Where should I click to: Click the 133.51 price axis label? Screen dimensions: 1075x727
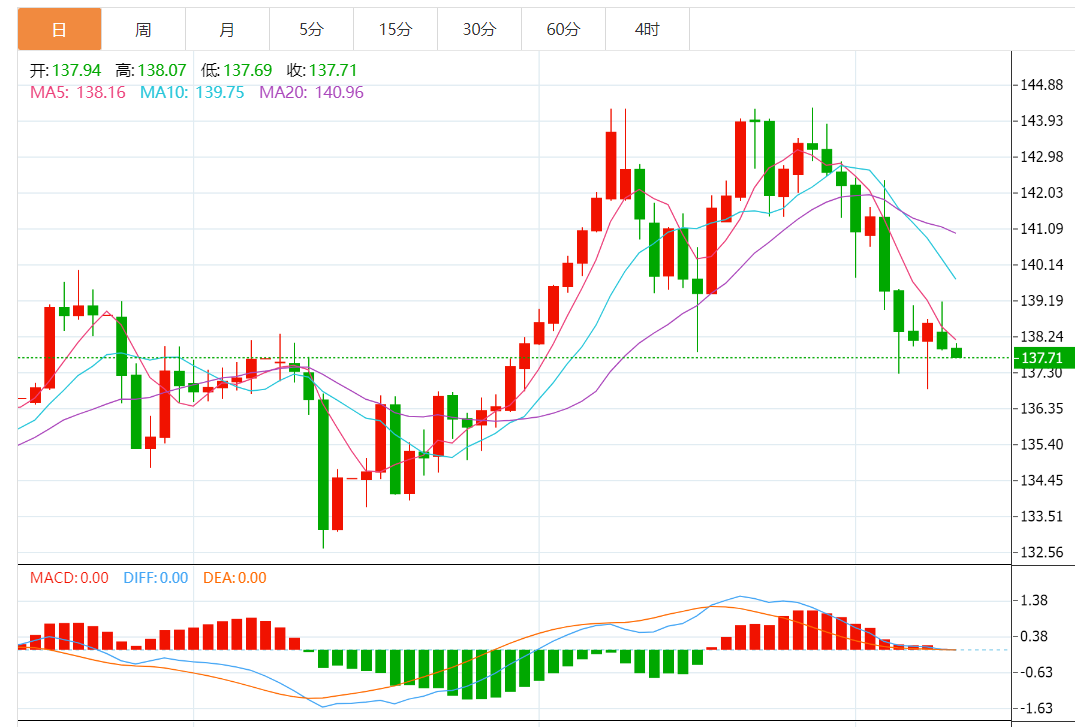1041,516
